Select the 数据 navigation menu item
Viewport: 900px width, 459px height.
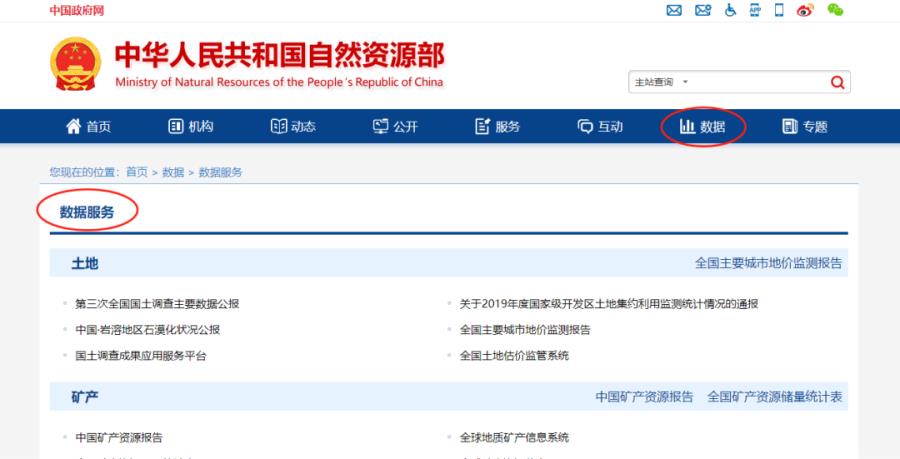702,126
